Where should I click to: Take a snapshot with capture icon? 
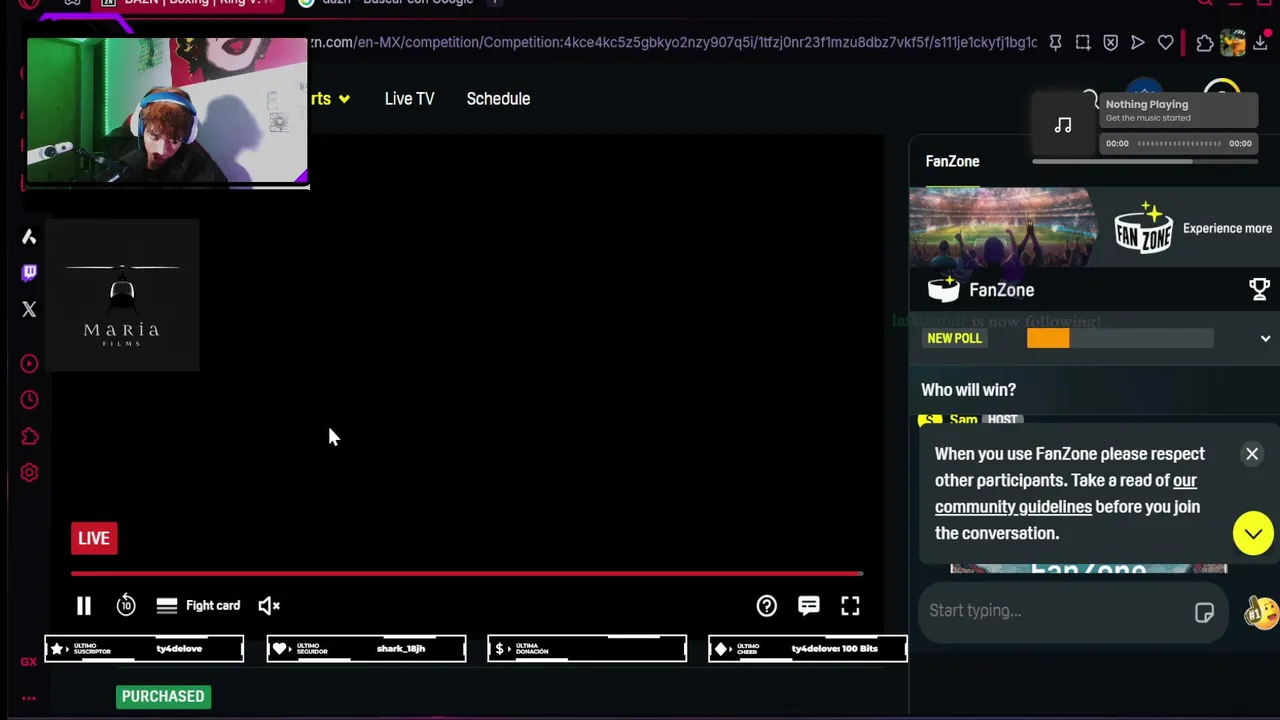click(x=1083, y=43)
